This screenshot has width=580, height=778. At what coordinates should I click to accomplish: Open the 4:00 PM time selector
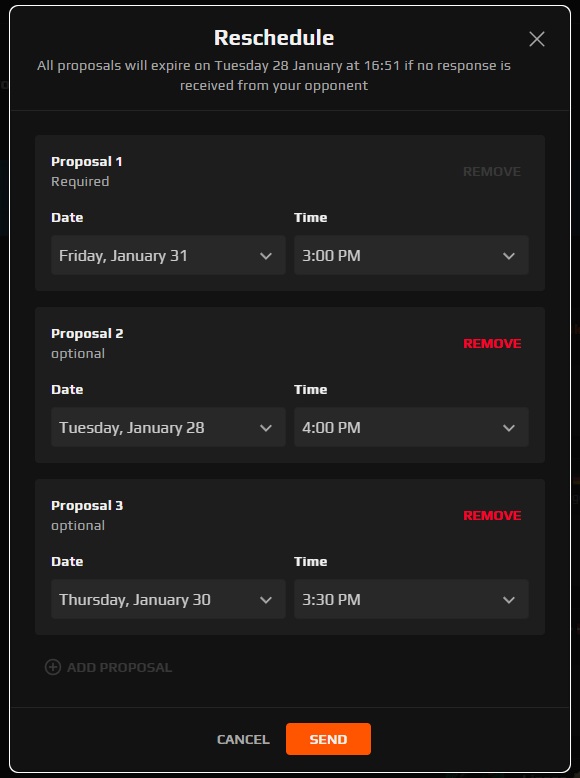[411, 427]
